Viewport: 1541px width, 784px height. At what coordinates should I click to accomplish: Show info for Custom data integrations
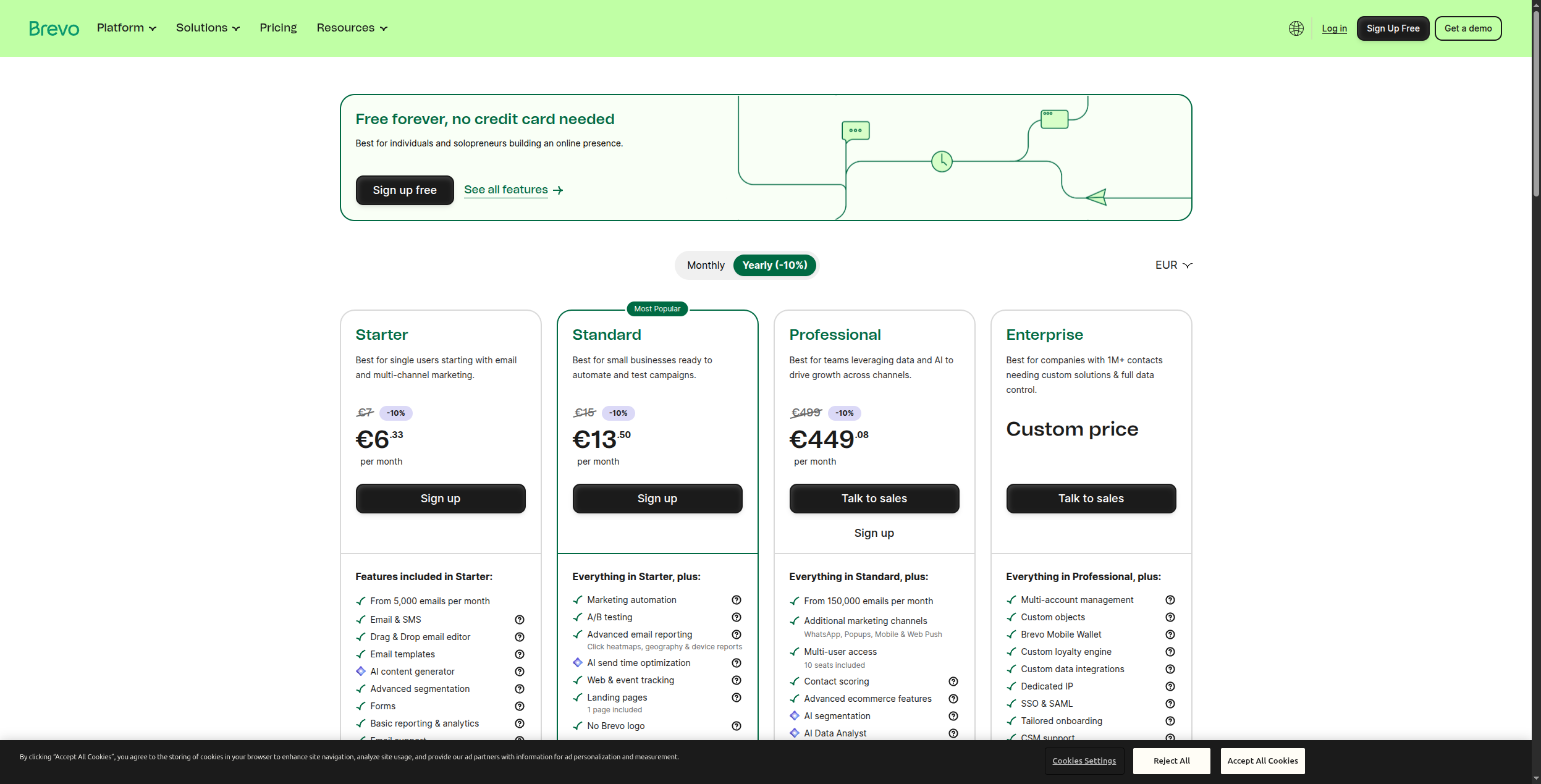(1170, 669)
